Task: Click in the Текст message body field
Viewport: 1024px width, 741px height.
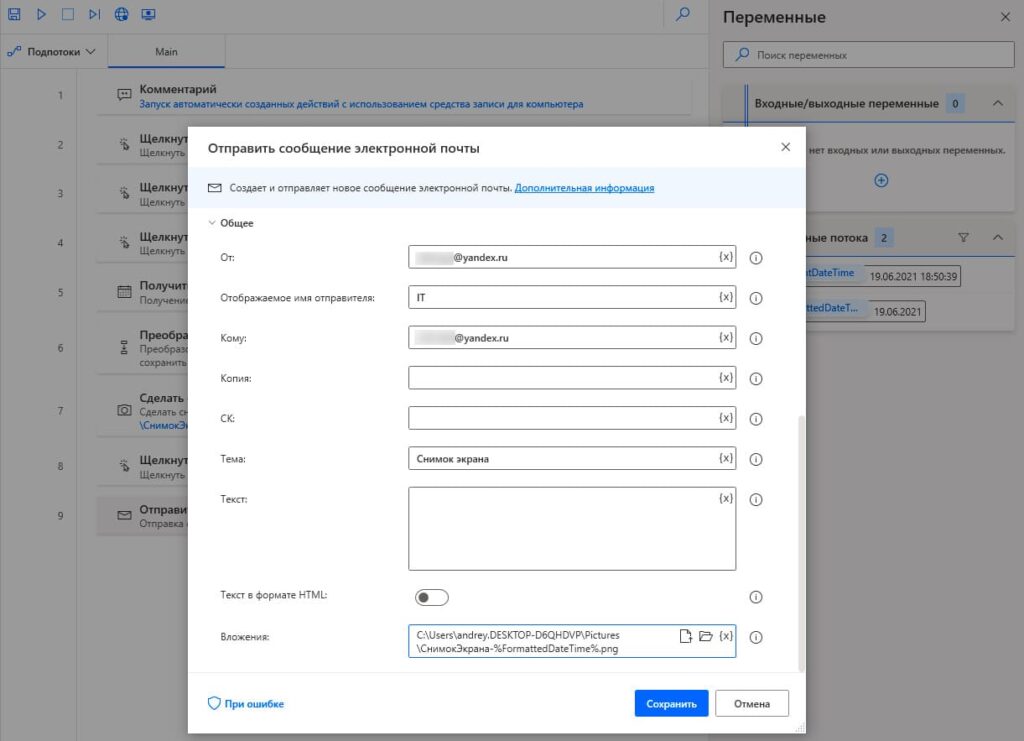Action: [560, 528]
